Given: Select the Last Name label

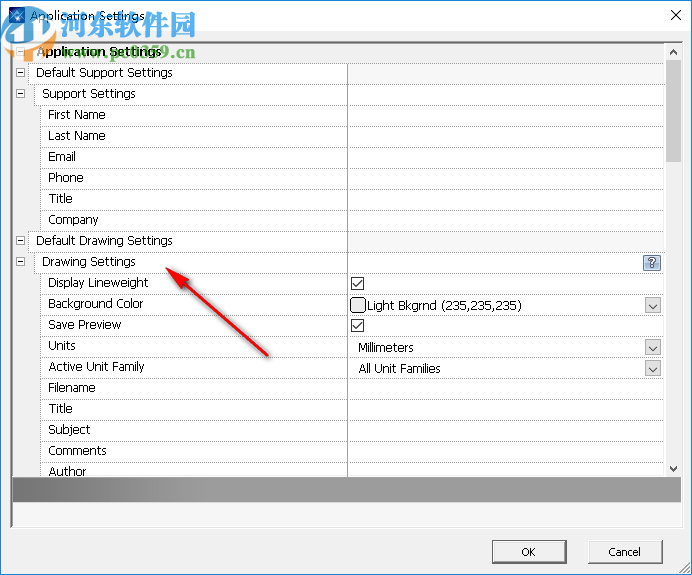Looking at the screenshot, I should pos(77,135).
